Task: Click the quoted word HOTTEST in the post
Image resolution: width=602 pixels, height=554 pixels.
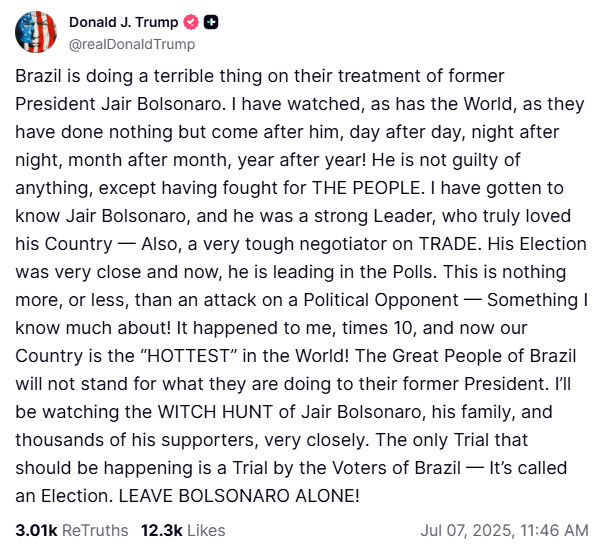Action: 188,356
